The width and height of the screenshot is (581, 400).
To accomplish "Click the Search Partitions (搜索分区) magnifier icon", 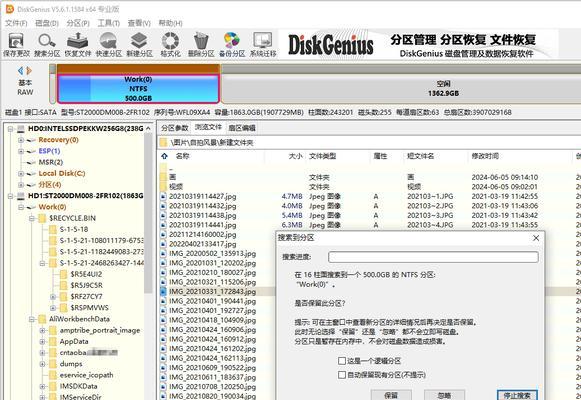I will pos(47,41).
